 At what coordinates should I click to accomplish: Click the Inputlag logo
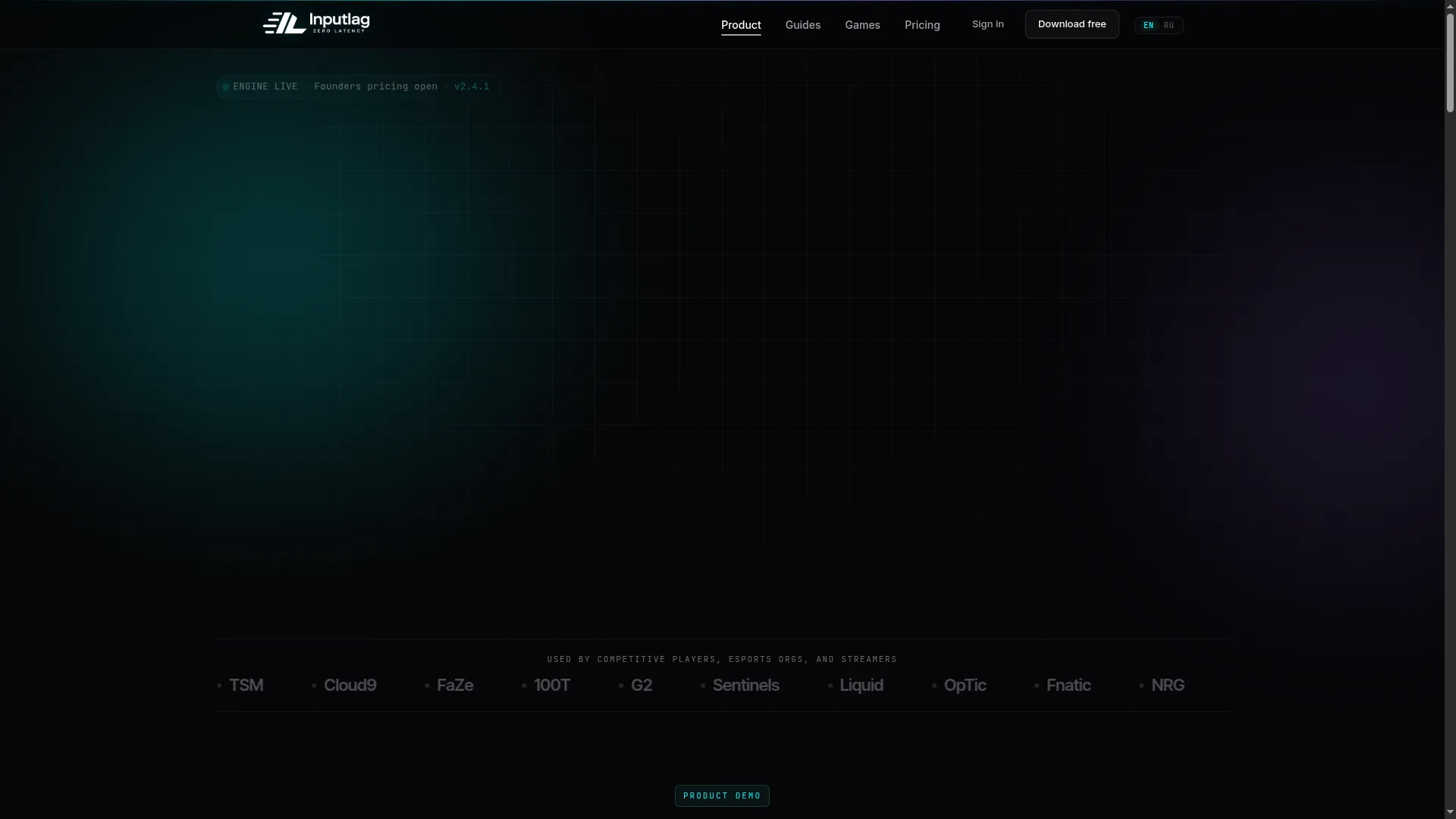click(x=316, y=24)
